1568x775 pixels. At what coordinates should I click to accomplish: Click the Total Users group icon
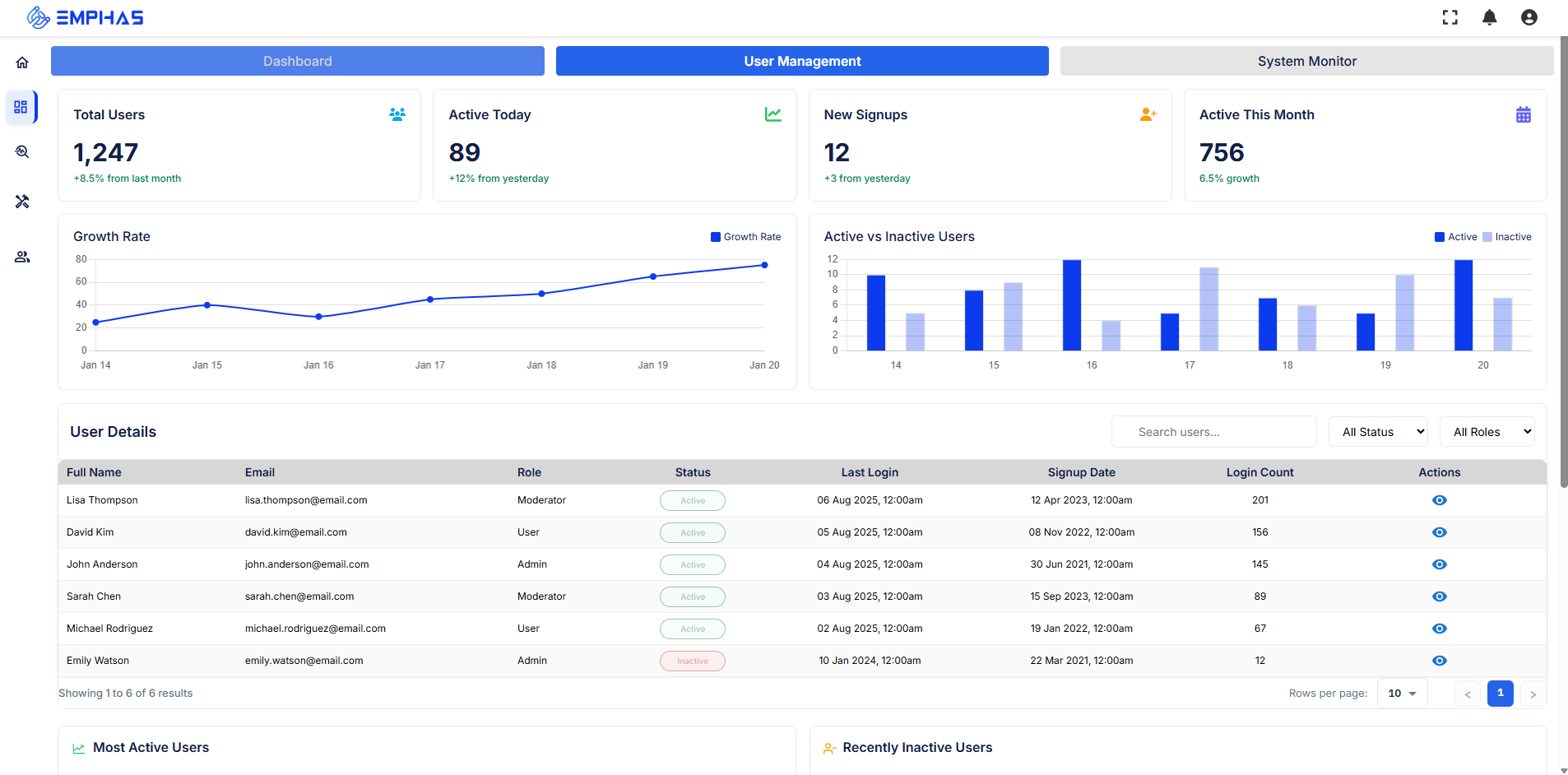tap(397, 114)
